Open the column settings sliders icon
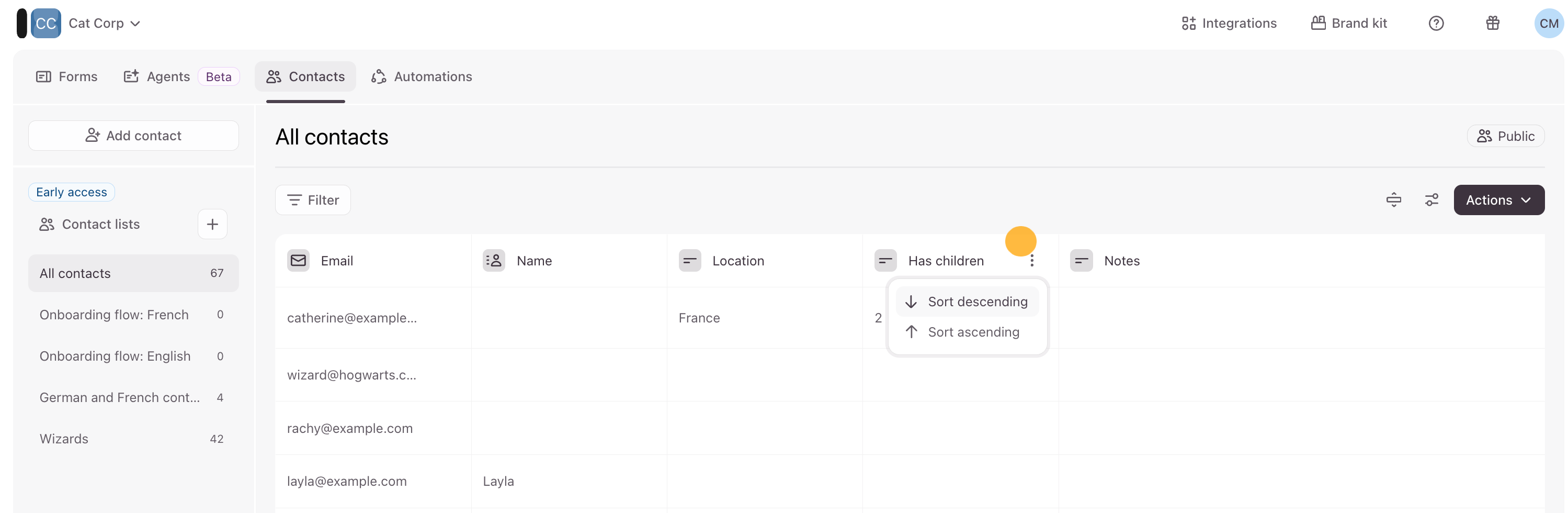This screenshot has width=1568, height=513. [1431, 200]
